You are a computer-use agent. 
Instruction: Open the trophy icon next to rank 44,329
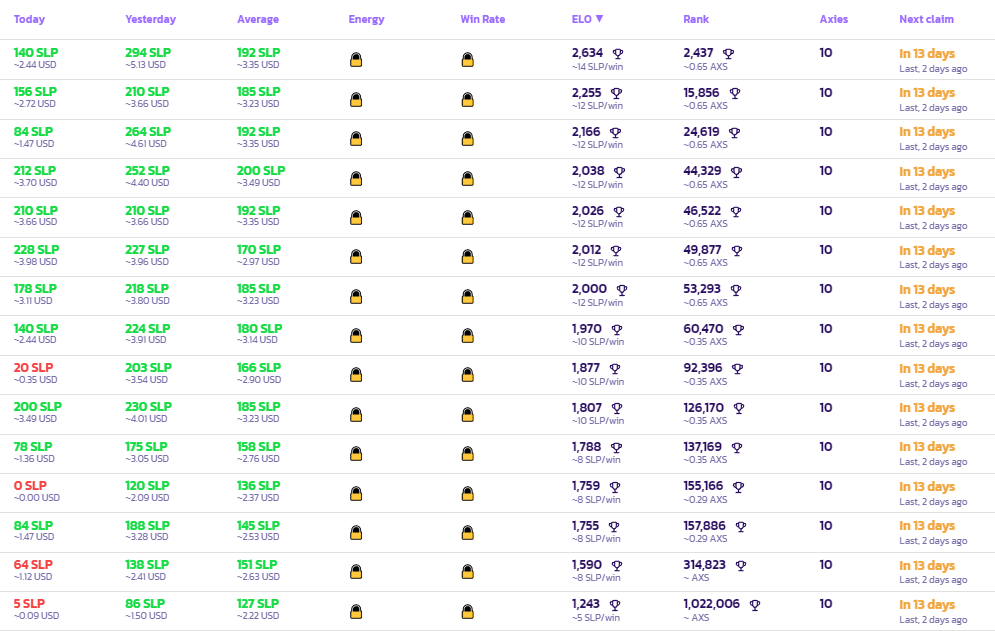coord(736,172)
